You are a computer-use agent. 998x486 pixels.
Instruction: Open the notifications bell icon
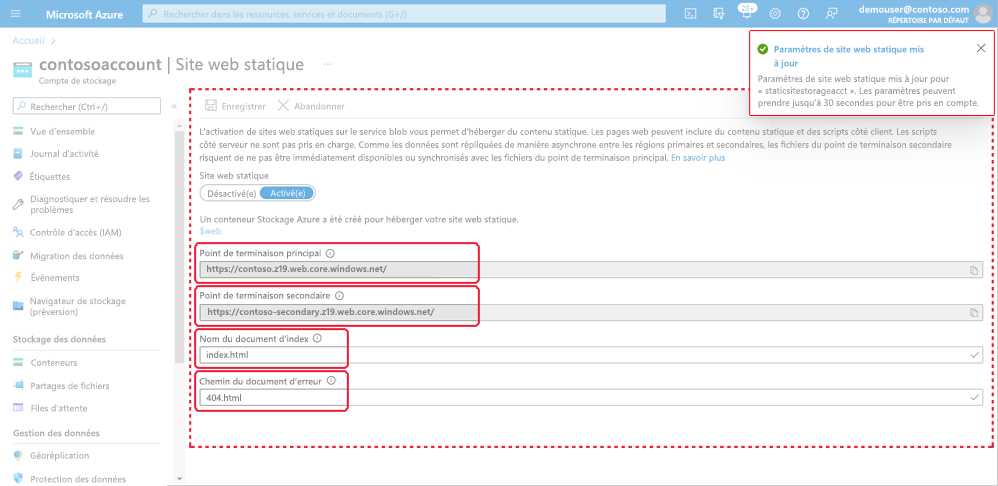[x=746, y=12]
